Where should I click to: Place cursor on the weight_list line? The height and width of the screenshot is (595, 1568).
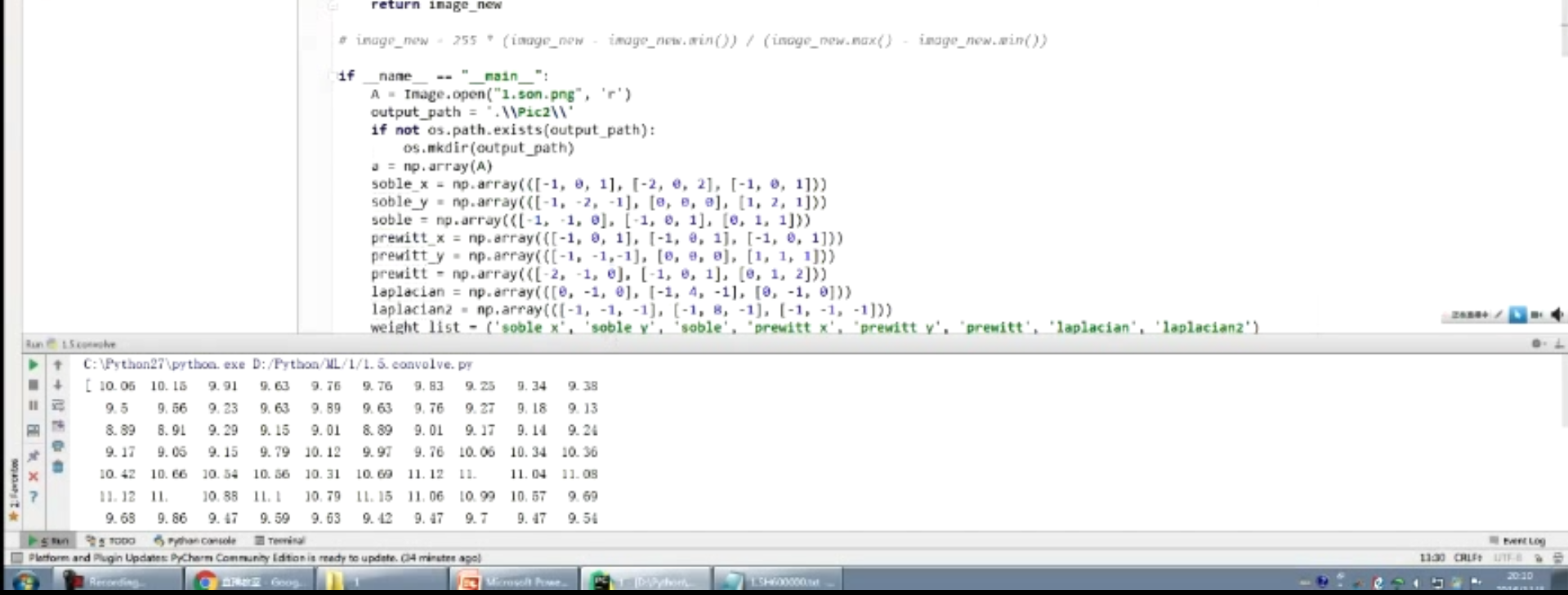click(x=815, y=327)
